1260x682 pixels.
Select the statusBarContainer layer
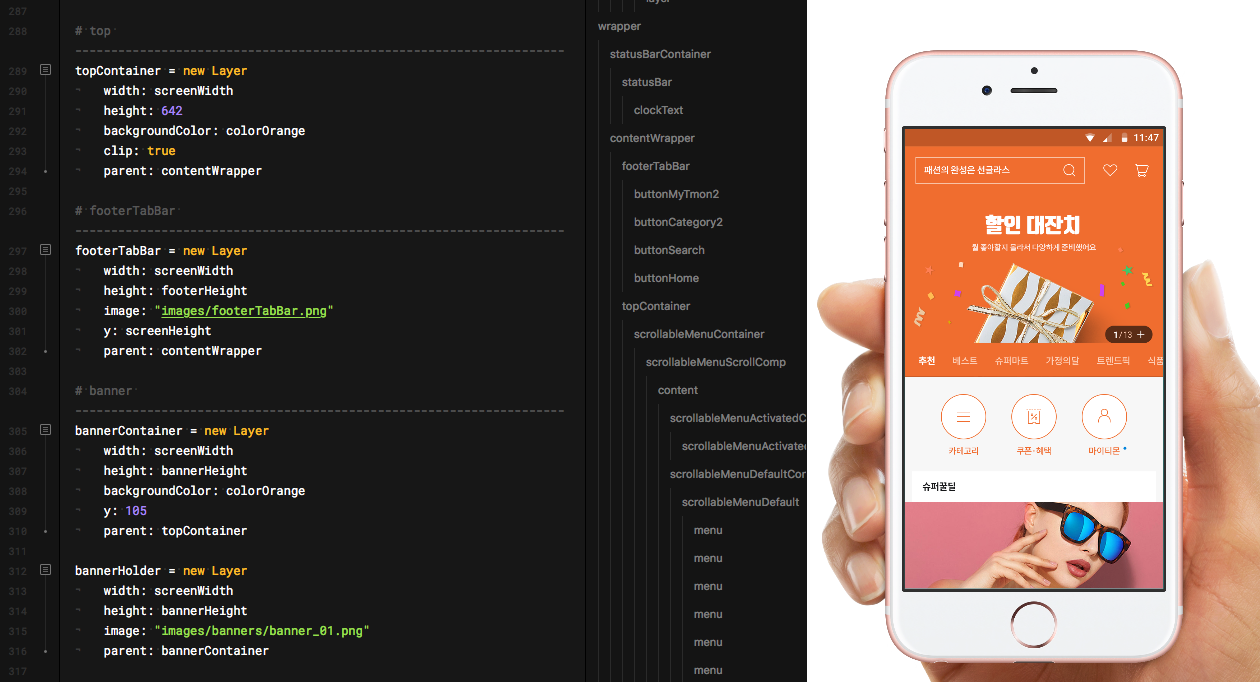660,54
